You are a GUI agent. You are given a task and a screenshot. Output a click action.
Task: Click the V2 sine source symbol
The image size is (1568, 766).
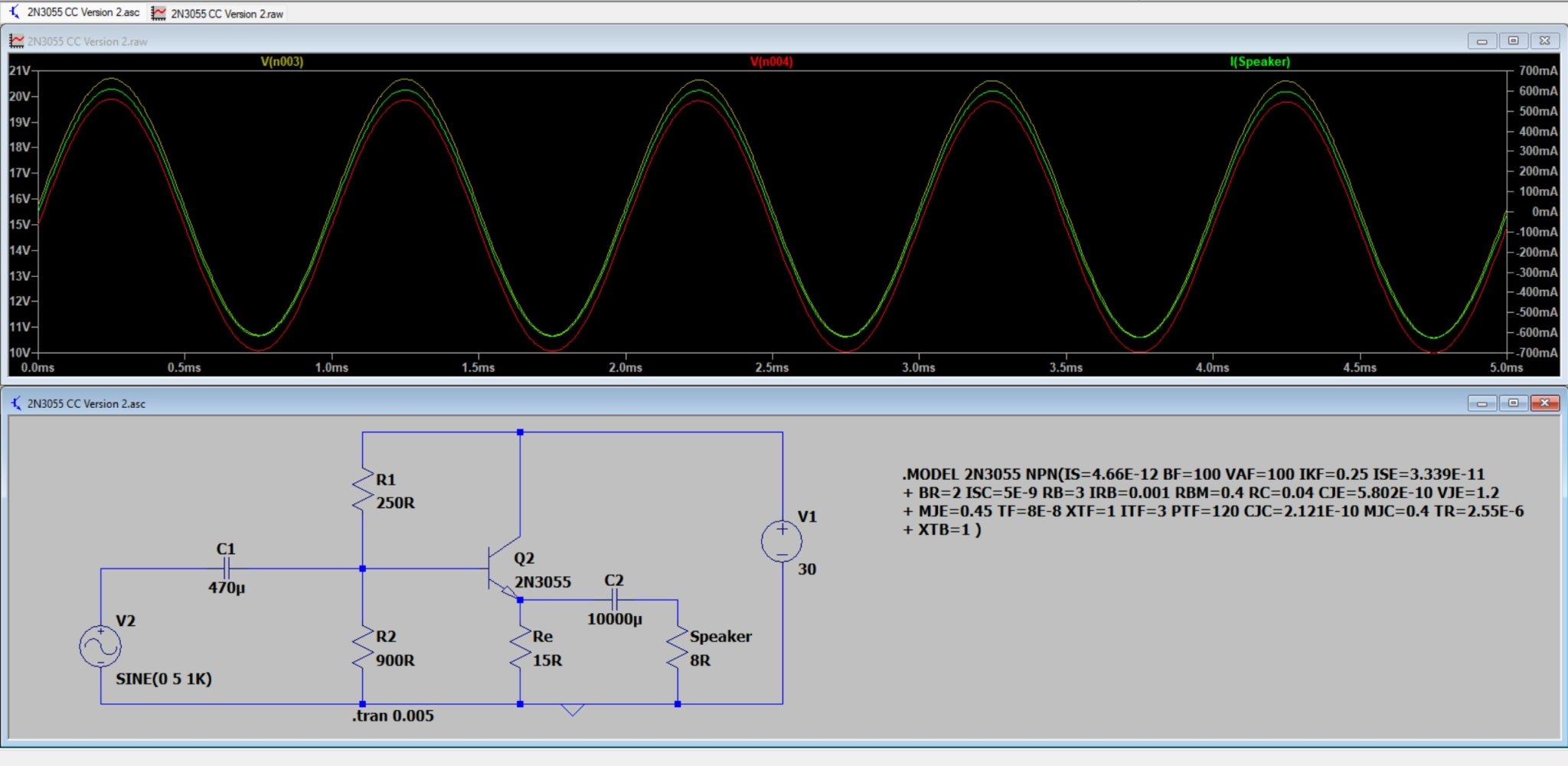pos(100,647)
